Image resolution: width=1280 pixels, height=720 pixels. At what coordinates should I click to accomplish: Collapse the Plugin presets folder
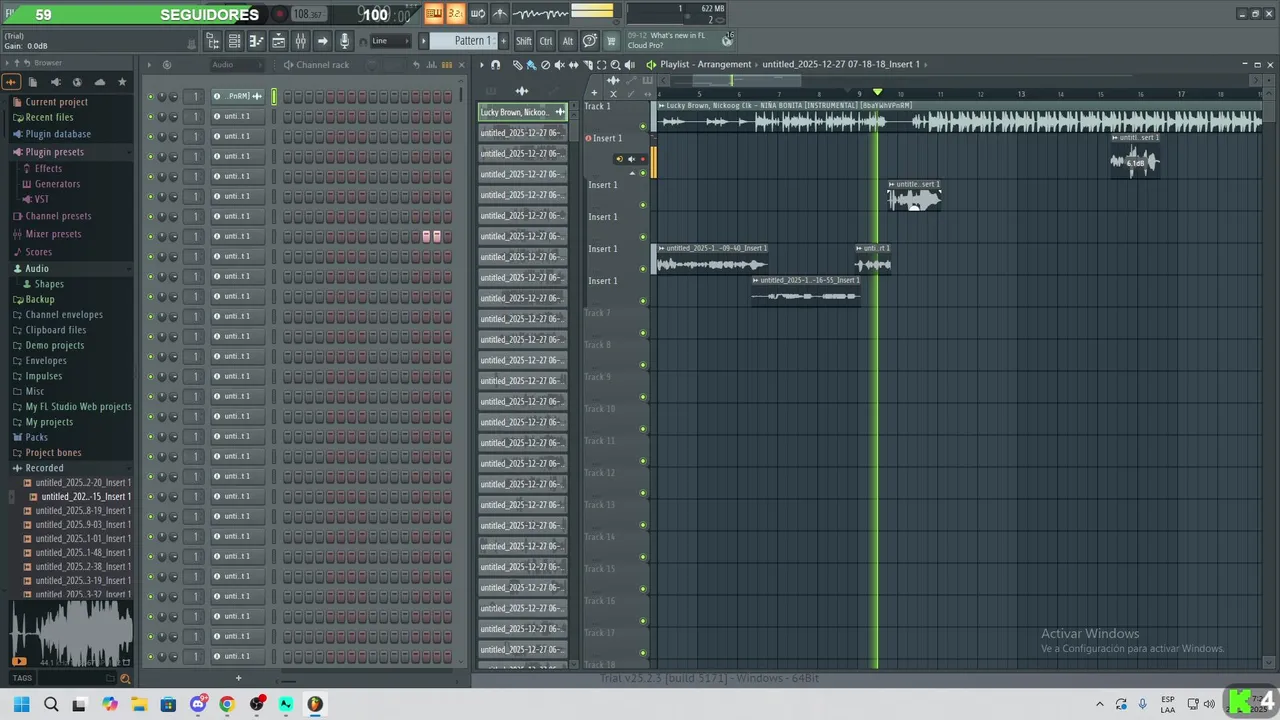pyautogui.click(x=54, y=152)
